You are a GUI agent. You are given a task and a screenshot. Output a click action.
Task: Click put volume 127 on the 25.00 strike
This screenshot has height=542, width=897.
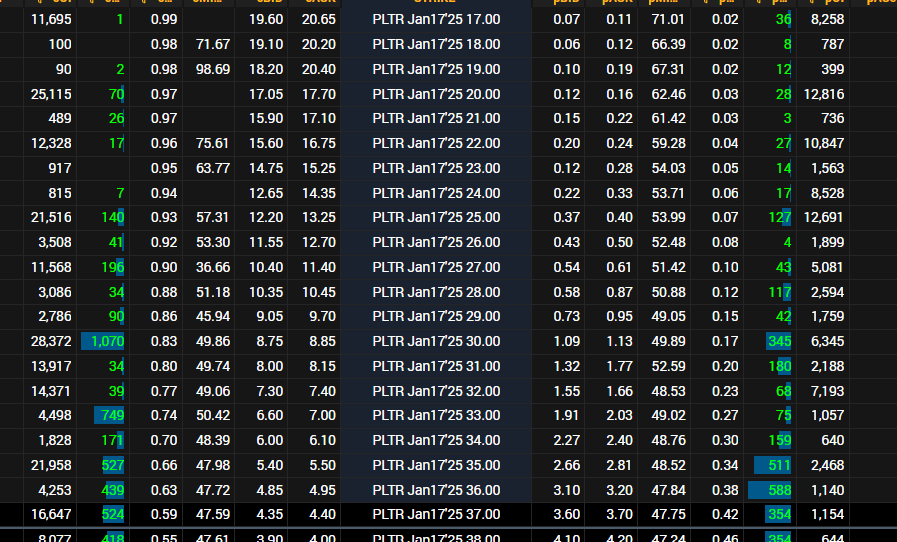click(x=780, y=217)
